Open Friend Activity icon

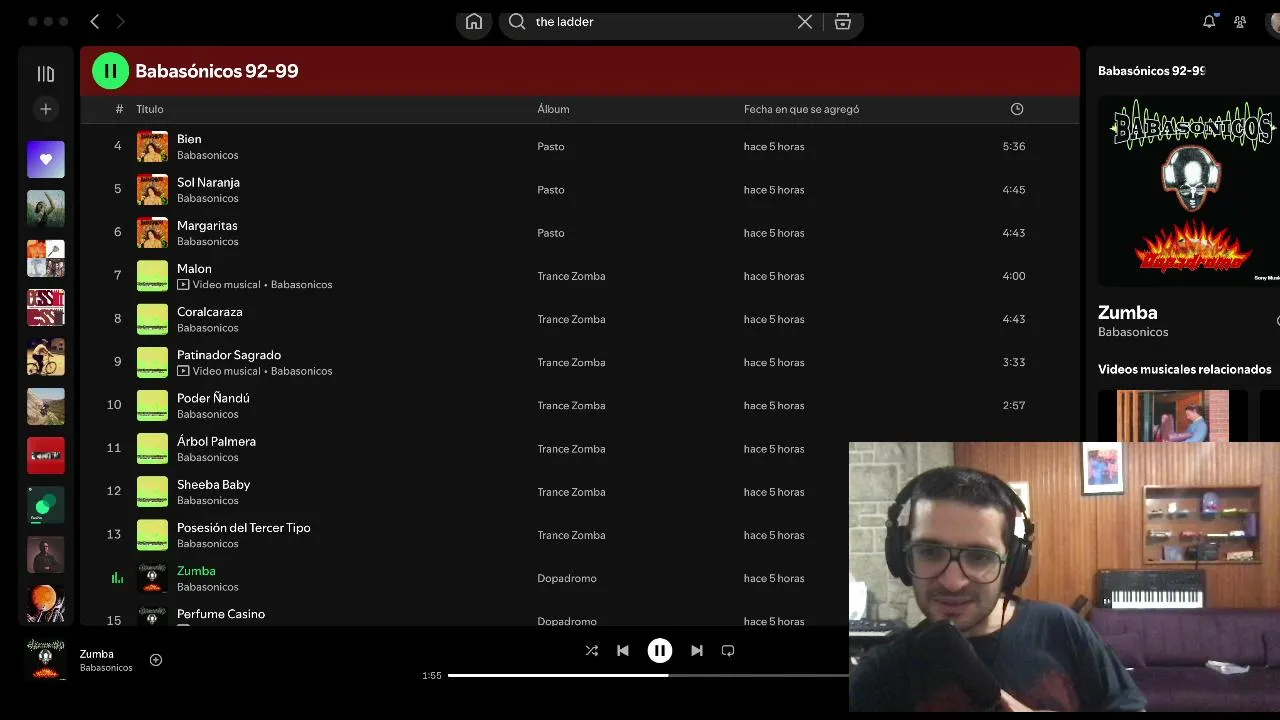click(1240, 21)
